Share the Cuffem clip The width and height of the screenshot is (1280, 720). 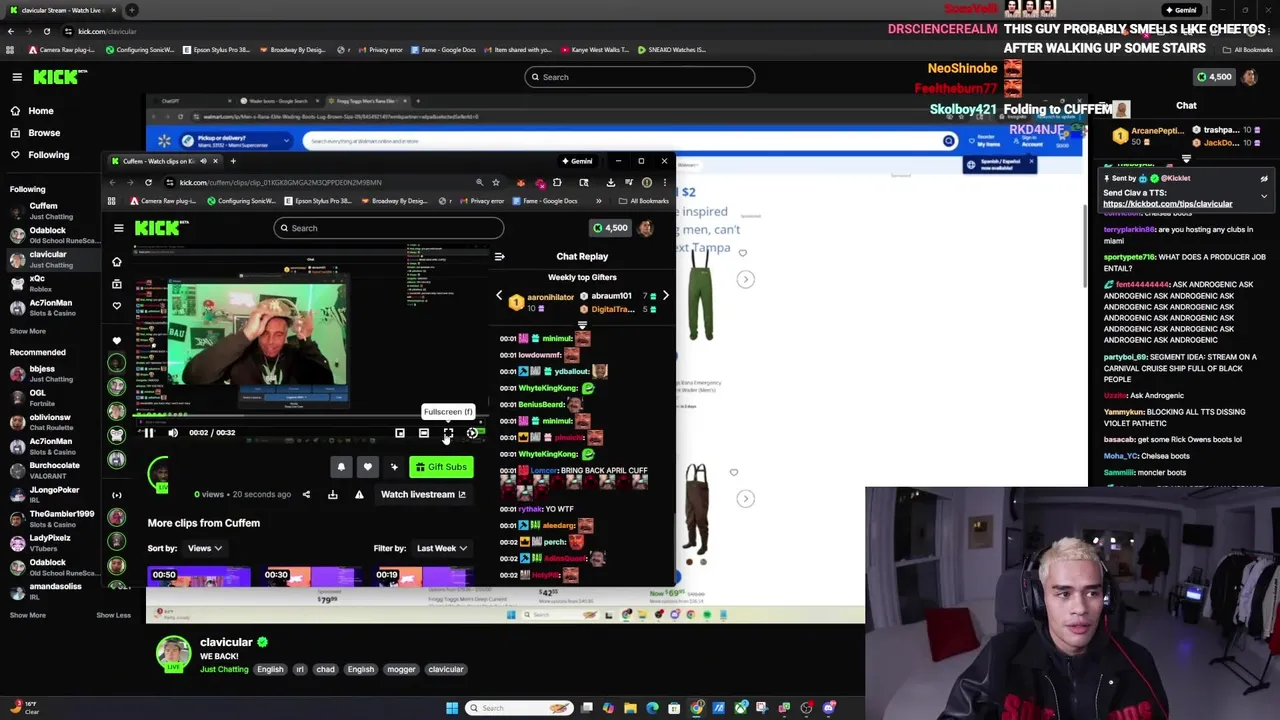306,494
